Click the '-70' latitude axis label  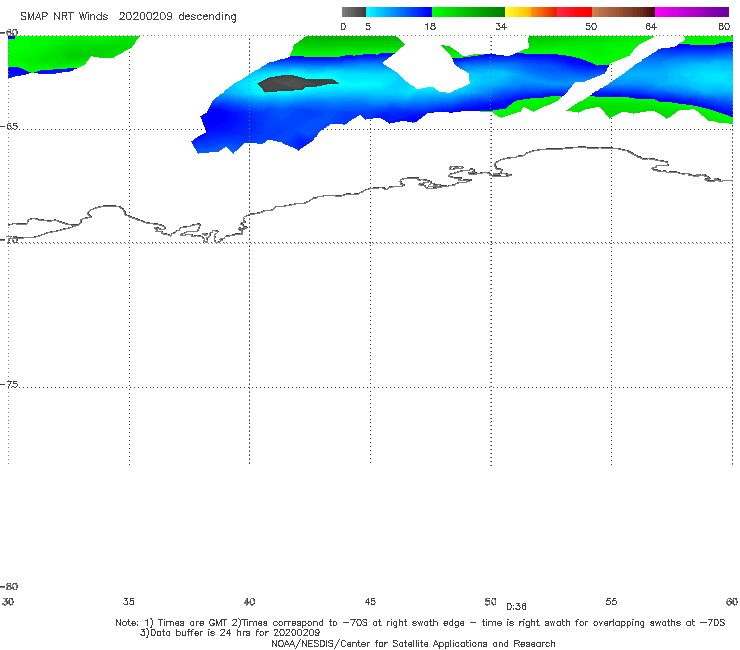tap(9, 239)
